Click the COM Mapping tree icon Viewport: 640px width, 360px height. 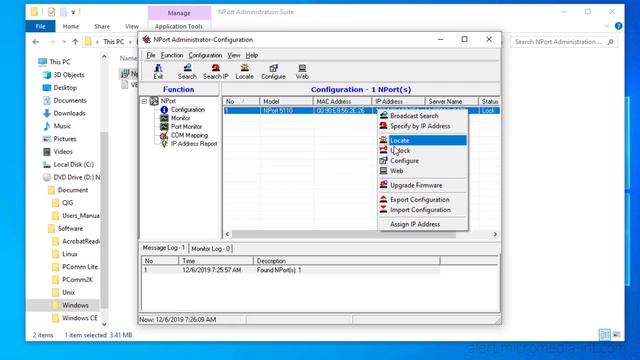tap(164, 135)
